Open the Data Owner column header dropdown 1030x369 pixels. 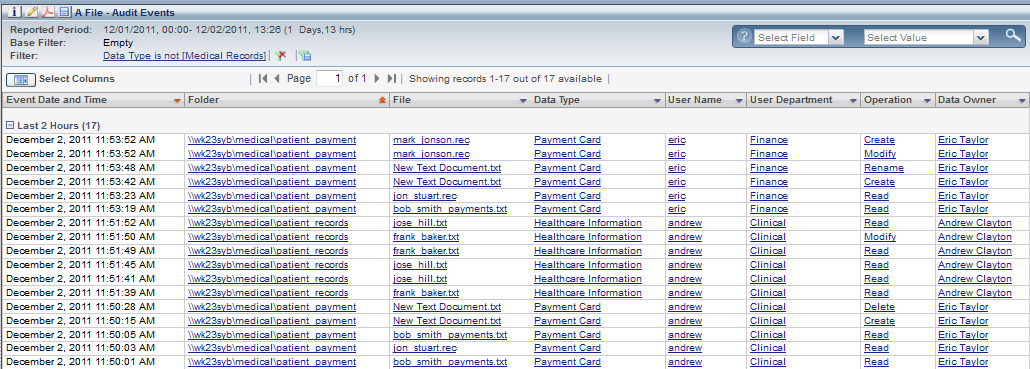[x=1021, y=101]
